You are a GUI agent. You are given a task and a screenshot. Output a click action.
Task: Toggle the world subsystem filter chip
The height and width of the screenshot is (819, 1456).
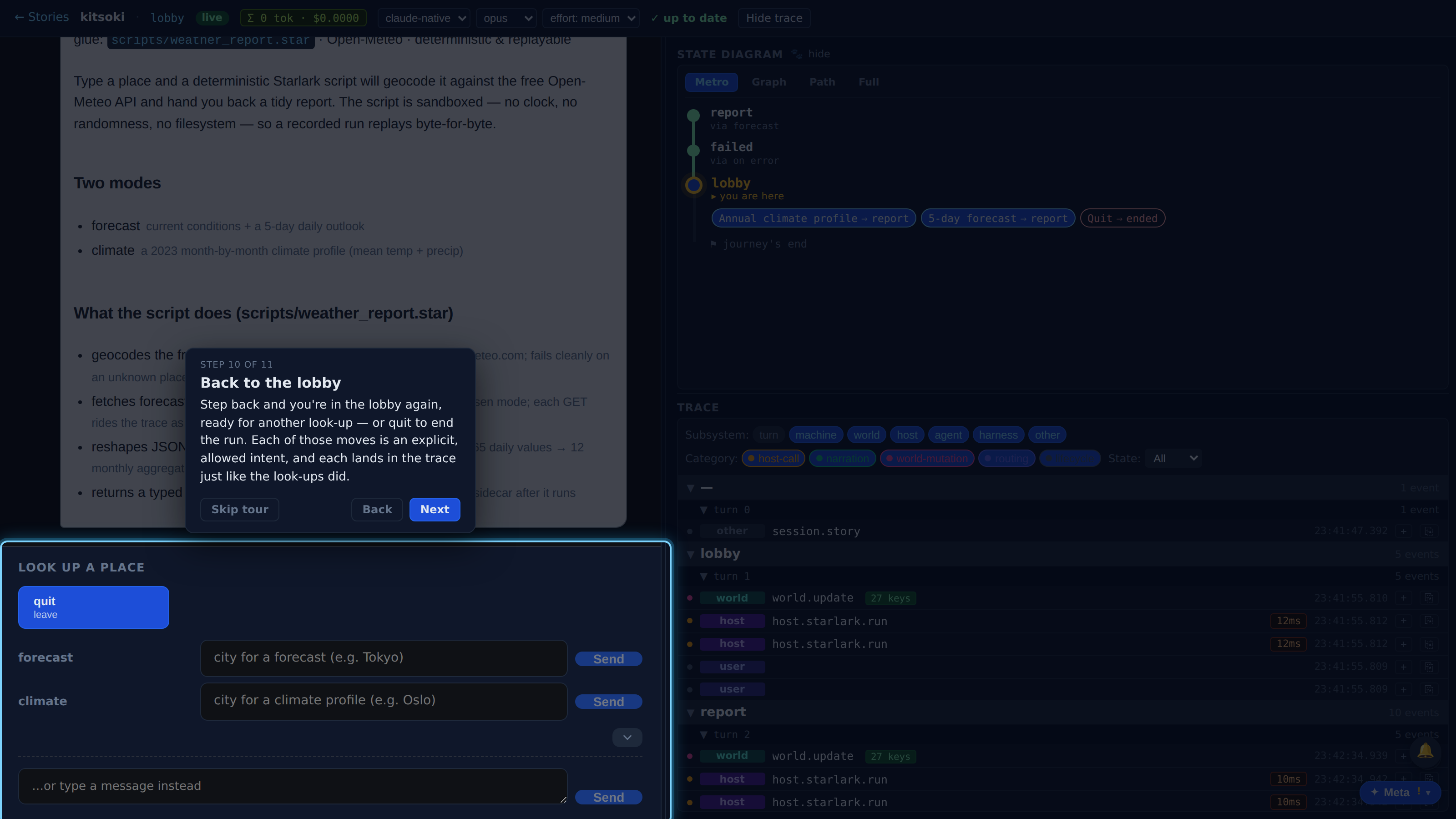(x=866, y=435)
